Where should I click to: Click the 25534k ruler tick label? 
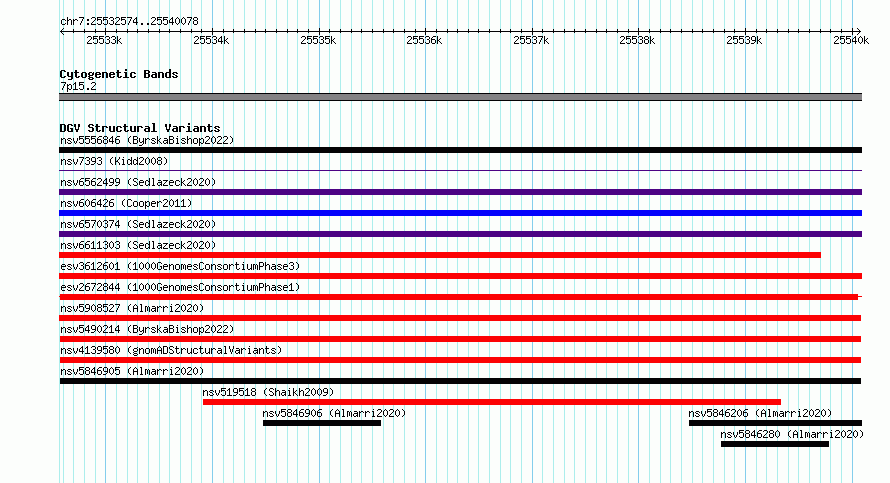(x=211, y=40)
